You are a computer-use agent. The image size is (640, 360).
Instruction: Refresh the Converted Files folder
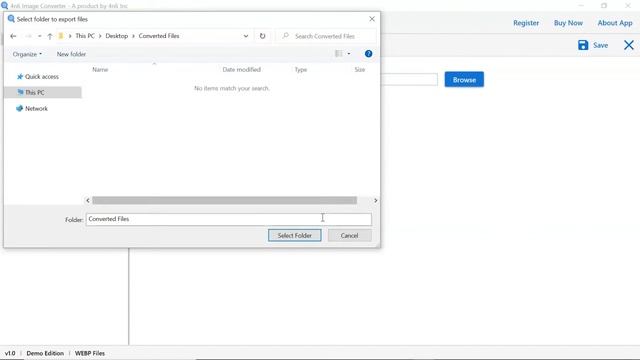point(262,36)
